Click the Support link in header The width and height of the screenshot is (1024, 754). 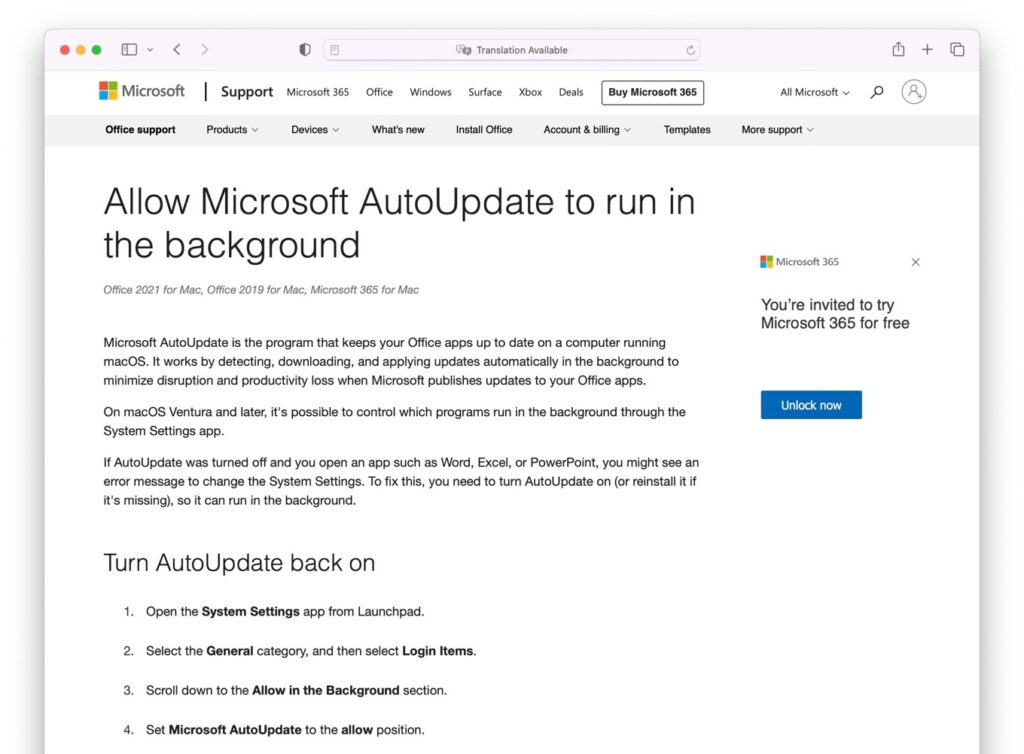coord(247,92)
